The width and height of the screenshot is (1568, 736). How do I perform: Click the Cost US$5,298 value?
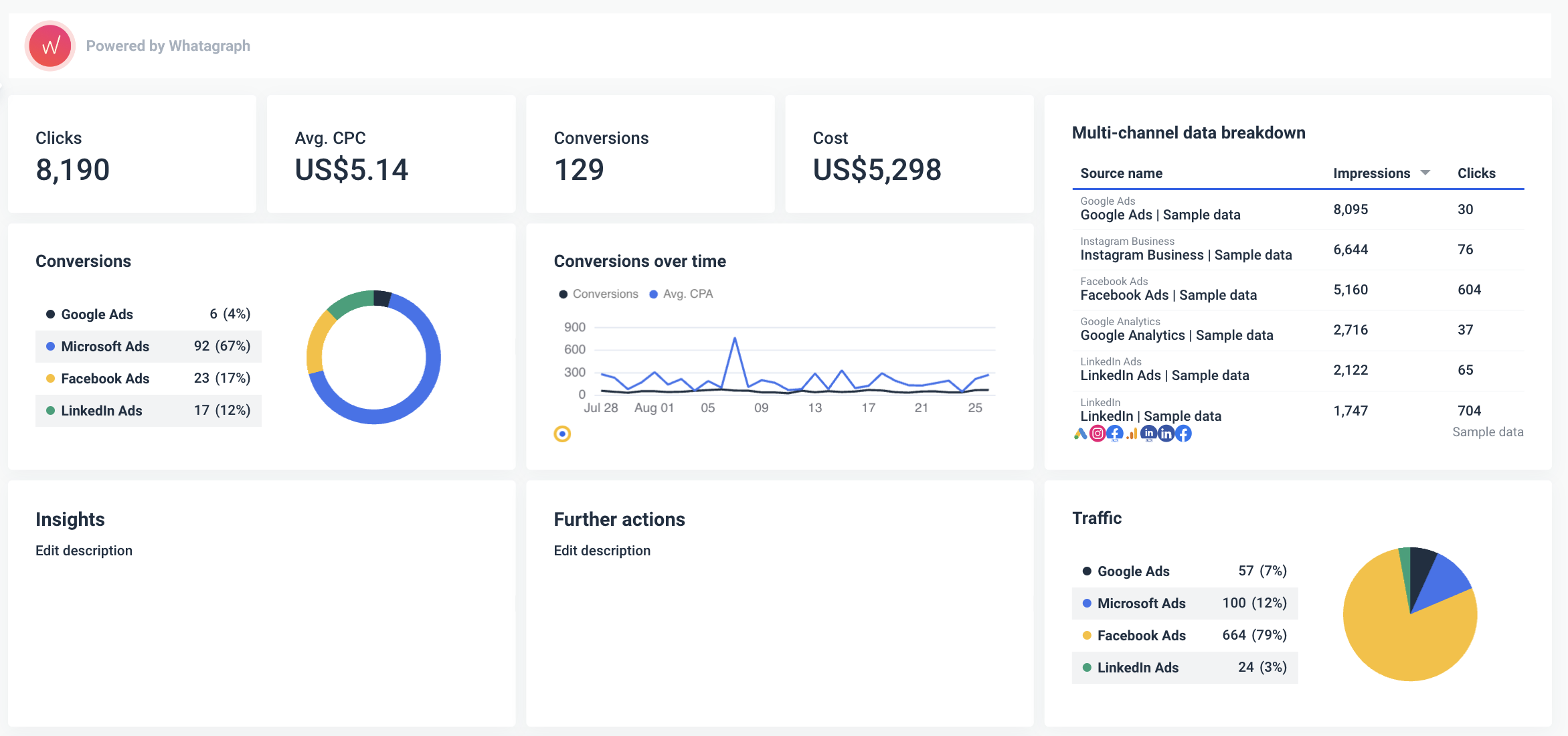click(877, 170)
